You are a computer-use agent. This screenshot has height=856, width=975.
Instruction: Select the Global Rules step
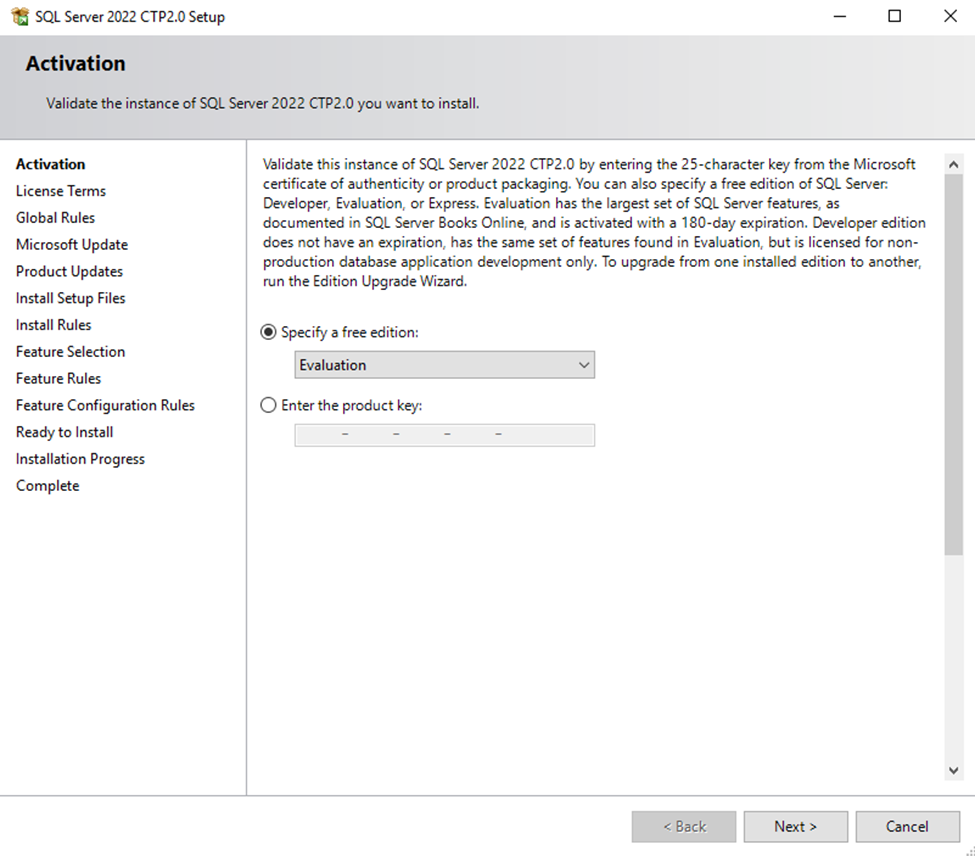coord(55,218)
